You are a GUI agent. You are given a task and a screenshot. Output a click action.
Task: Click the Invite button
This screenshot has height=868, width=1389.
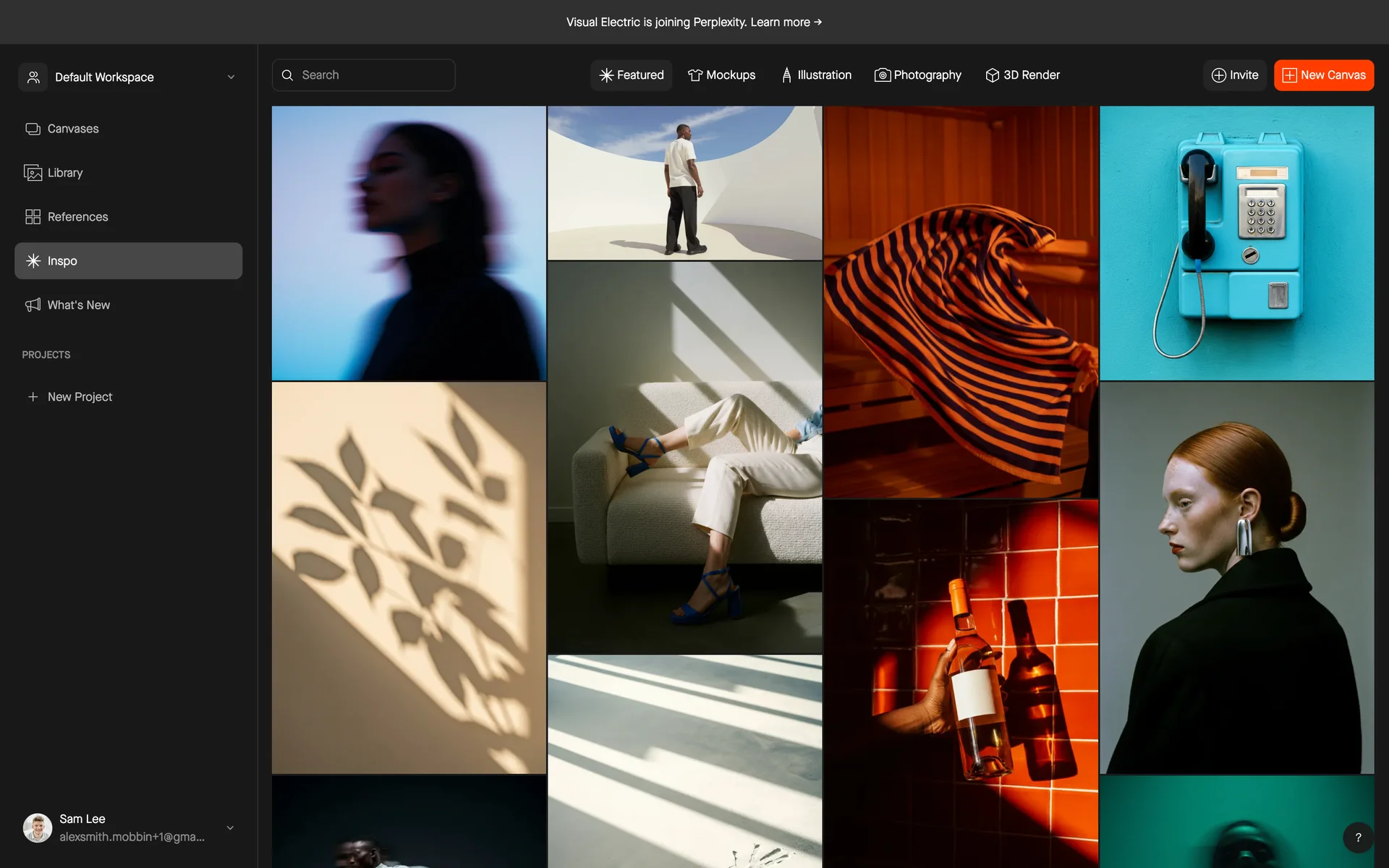click(1235, 75)
